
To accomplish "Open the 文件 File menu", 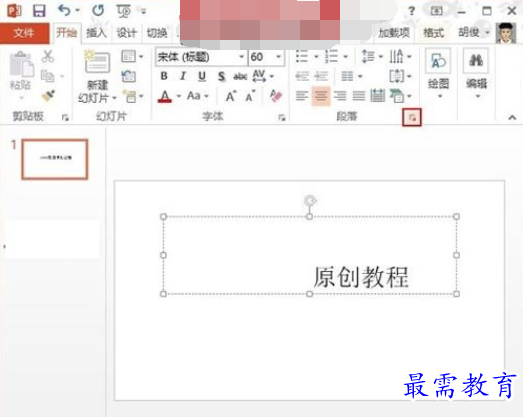I will 24,33.
